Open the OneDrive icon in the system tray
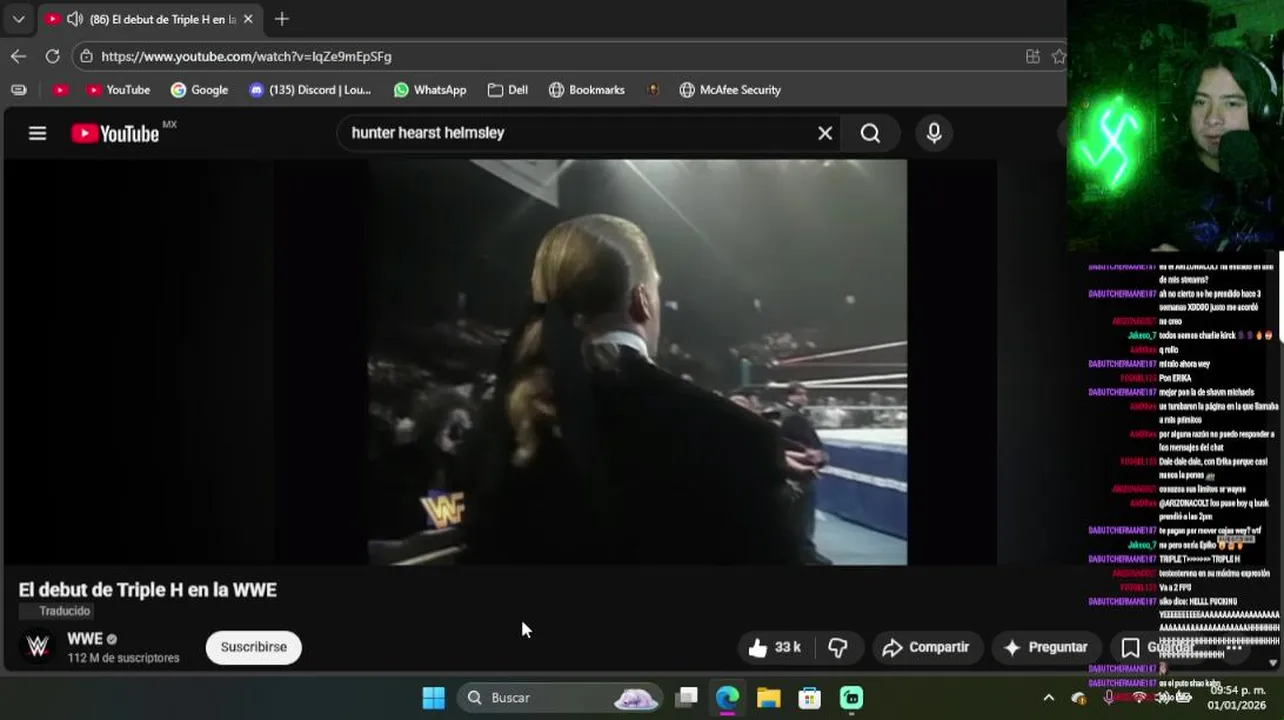 point(1079,697)
